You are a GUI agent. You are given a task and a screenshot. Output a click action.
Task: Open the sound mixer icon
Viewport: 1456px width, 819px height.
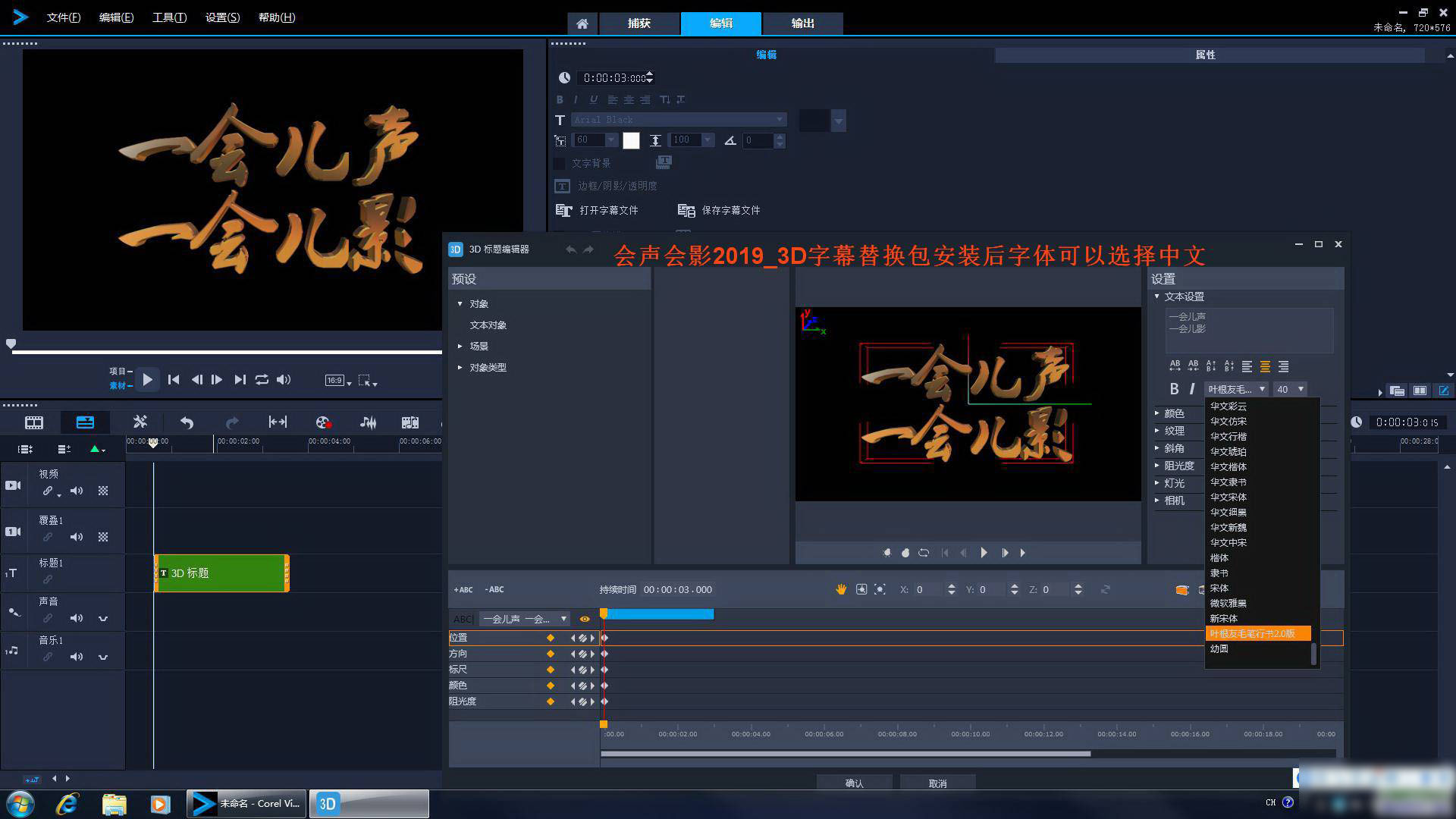pyautogui.click(x=368, y=422)
